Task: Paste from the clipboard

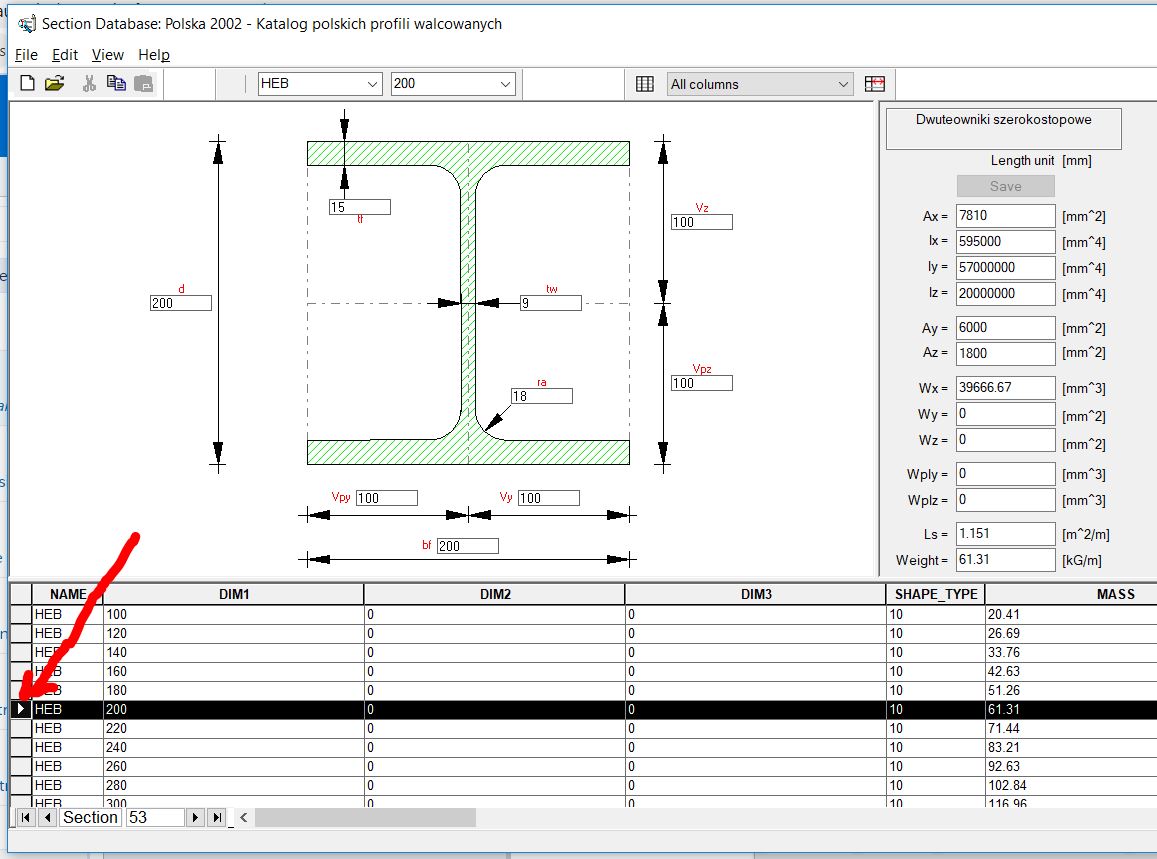Action: [x=143, y=83]
